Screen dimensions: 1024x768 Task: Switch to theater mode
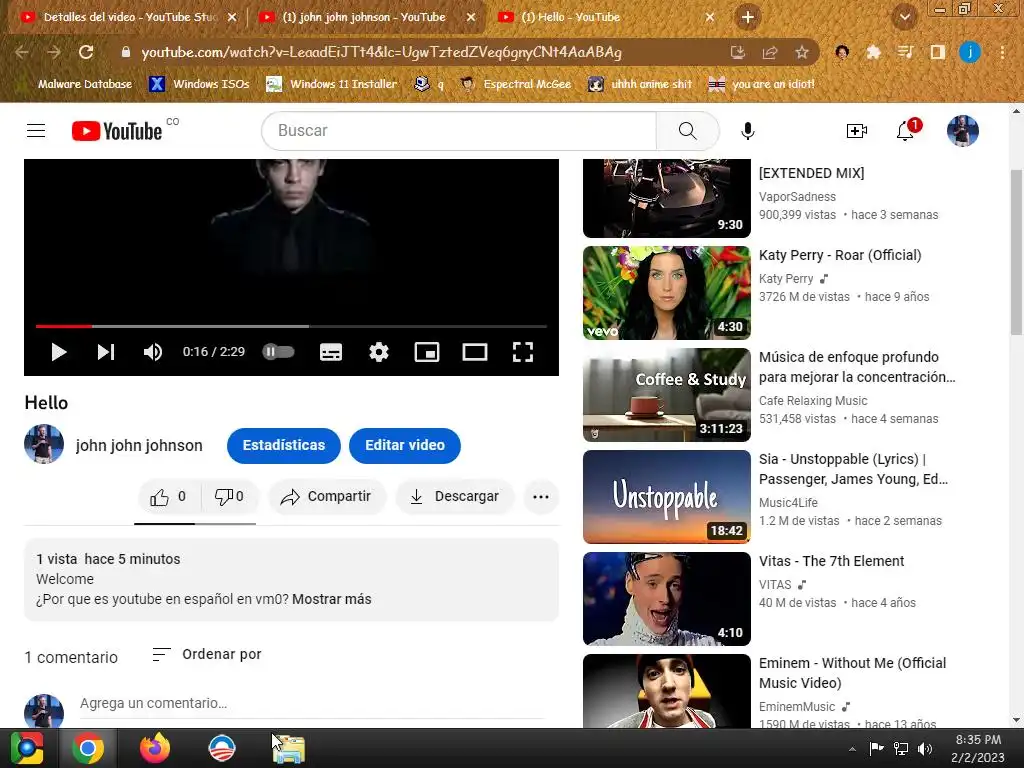pyautogui.click(x=475, y=352)
